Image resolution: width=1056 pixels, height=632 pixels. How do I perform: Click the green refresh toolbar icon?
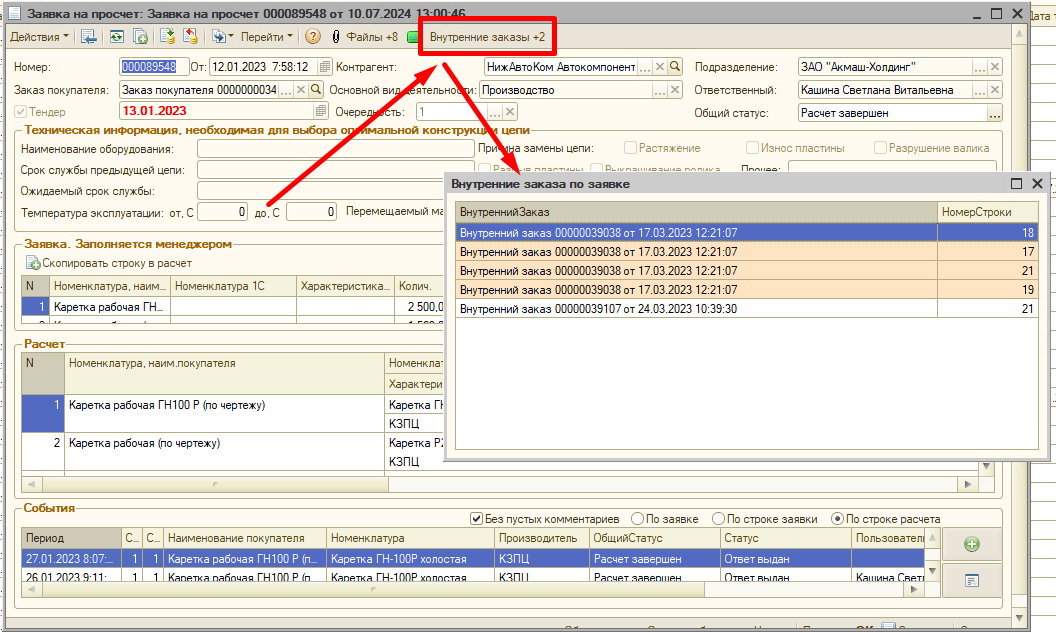[x=117, y=37]
